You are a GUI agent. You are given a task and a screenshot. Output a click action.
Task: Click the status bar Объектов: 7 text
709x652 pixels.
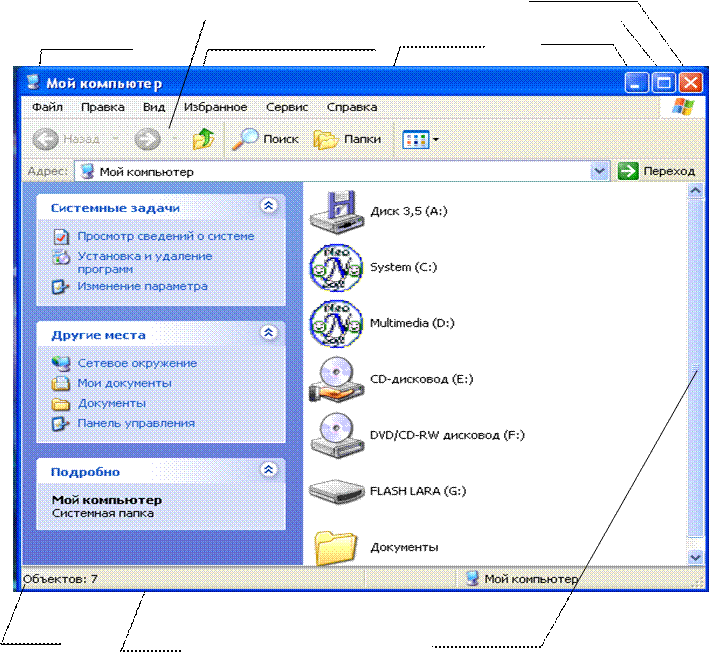click(61, 579)
